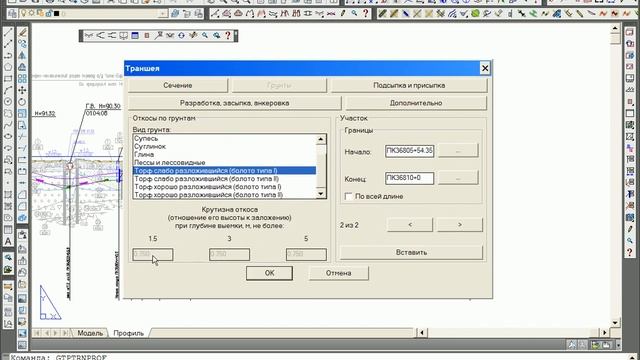
Task: Click the pick button next to Конец
Action: point(458,178)
